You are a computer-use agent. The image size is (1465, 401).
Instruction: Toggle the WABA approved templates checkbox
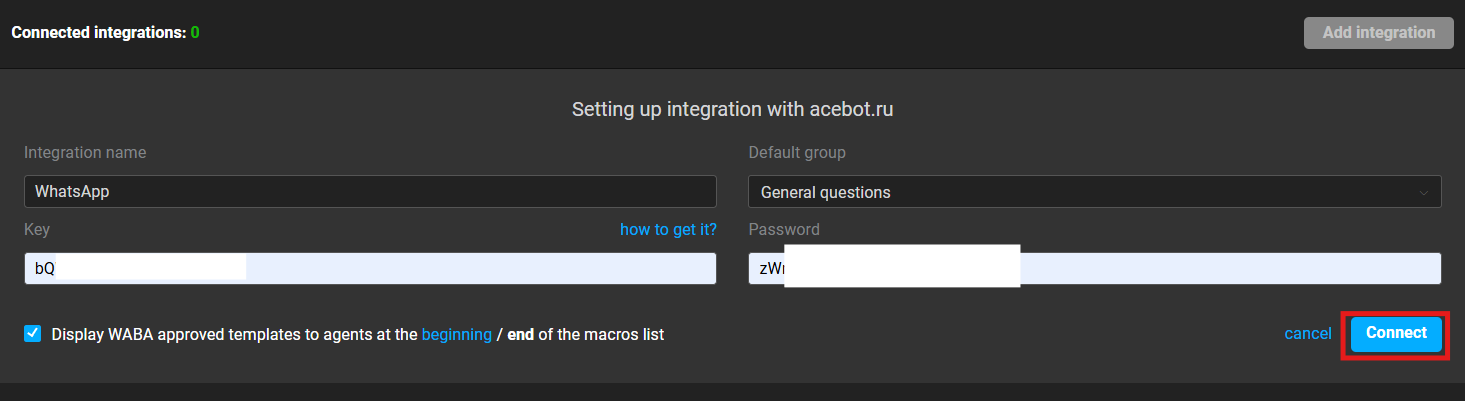pyautogui.click(x=33, y=334)
